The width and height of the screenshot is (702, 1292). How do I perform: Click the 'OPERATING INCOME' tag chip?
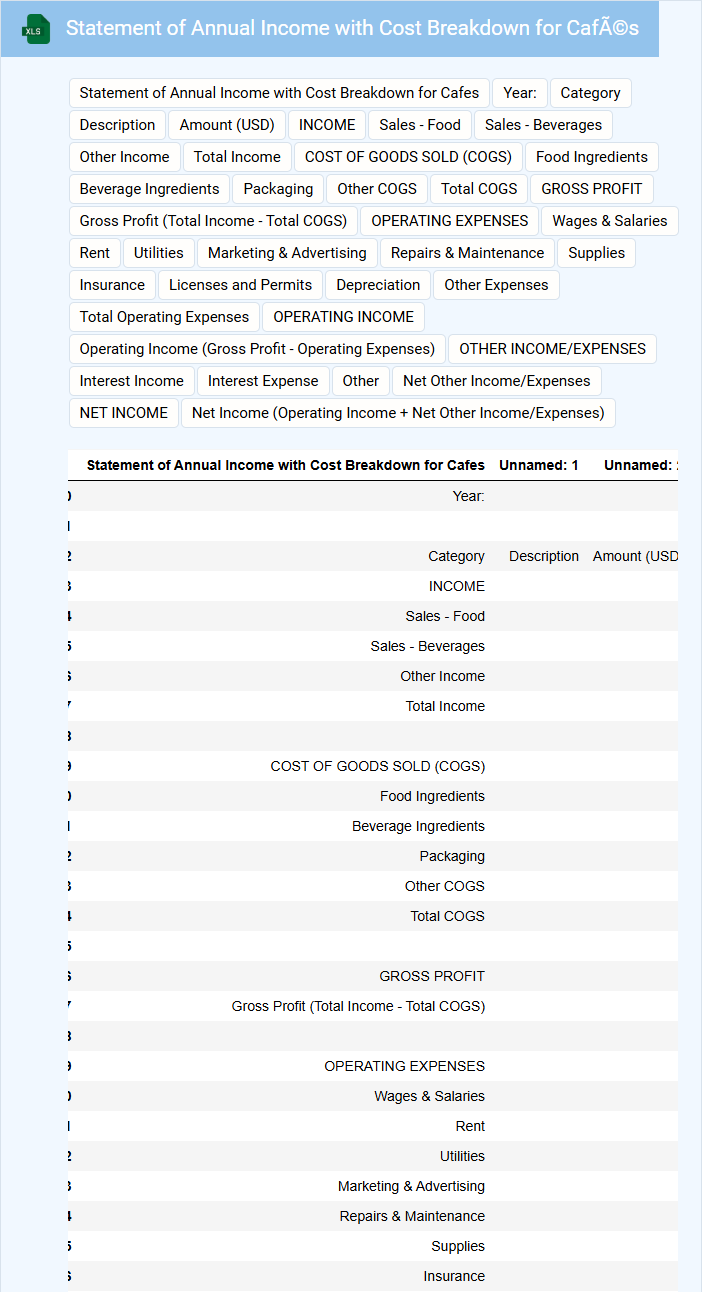click(x=344, y=317)
